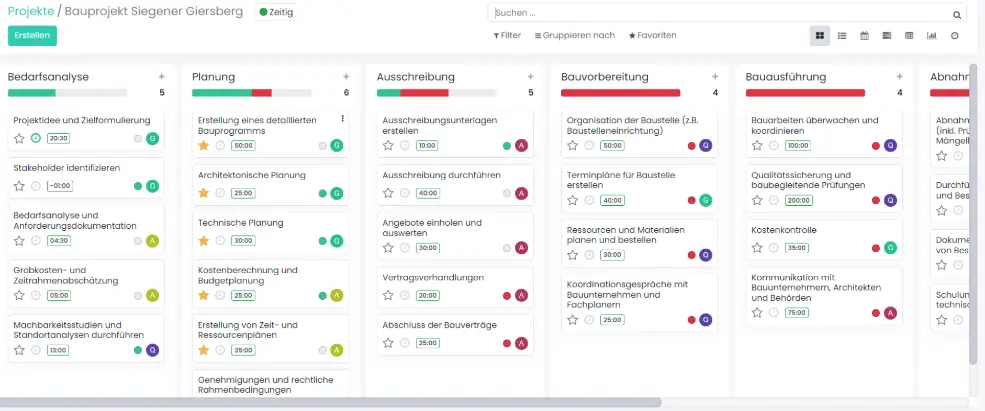Open assignee avatar G on Kostenkontrolle card

[891, 248]
